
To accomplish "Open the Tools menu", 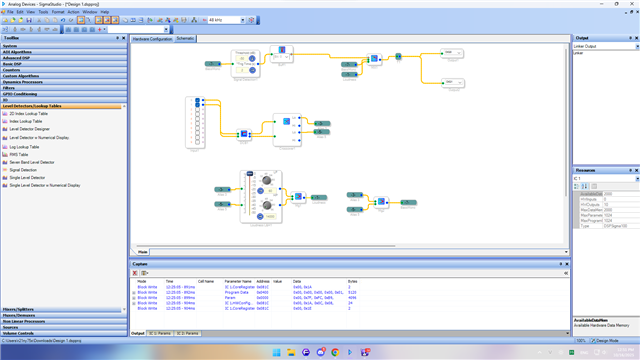I will (x=43, y=12).
